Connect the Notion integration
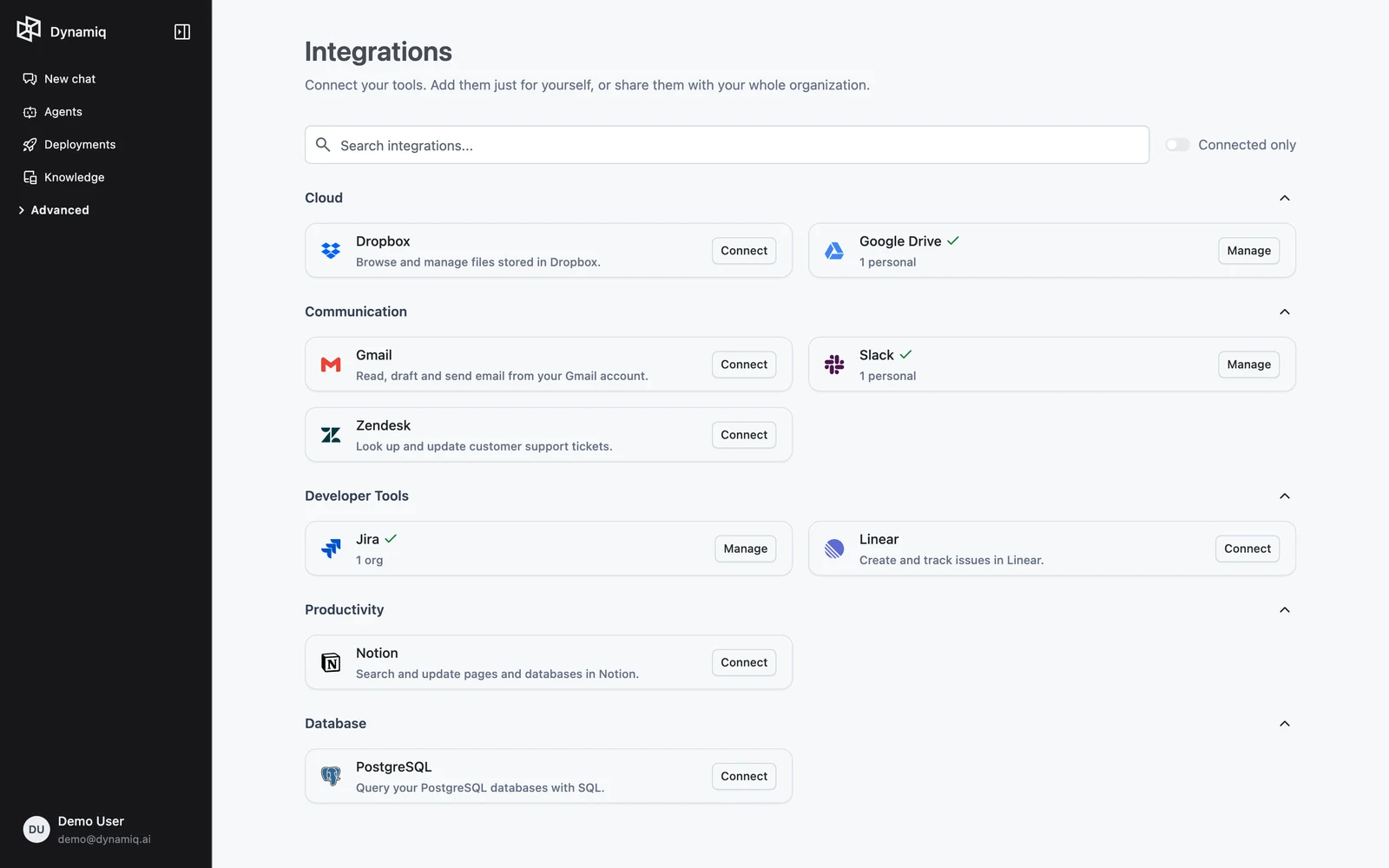This screenshot has height=868, width=1389. [744, 662]
